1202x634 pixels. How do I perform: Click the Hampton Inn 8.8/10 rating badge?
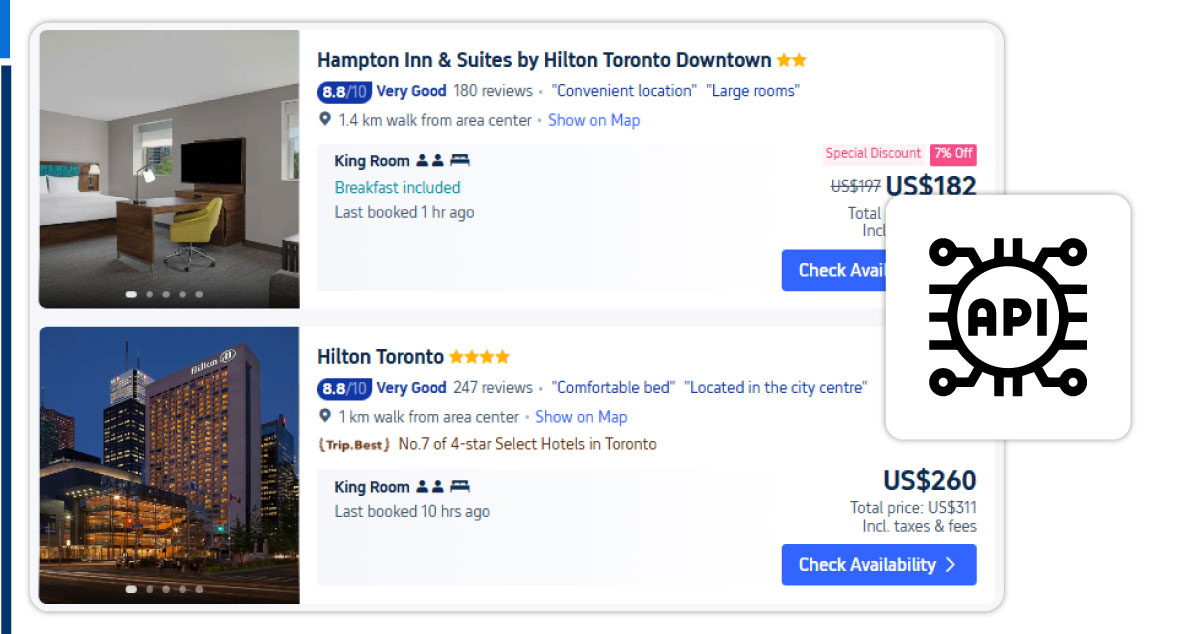(344, 92)
